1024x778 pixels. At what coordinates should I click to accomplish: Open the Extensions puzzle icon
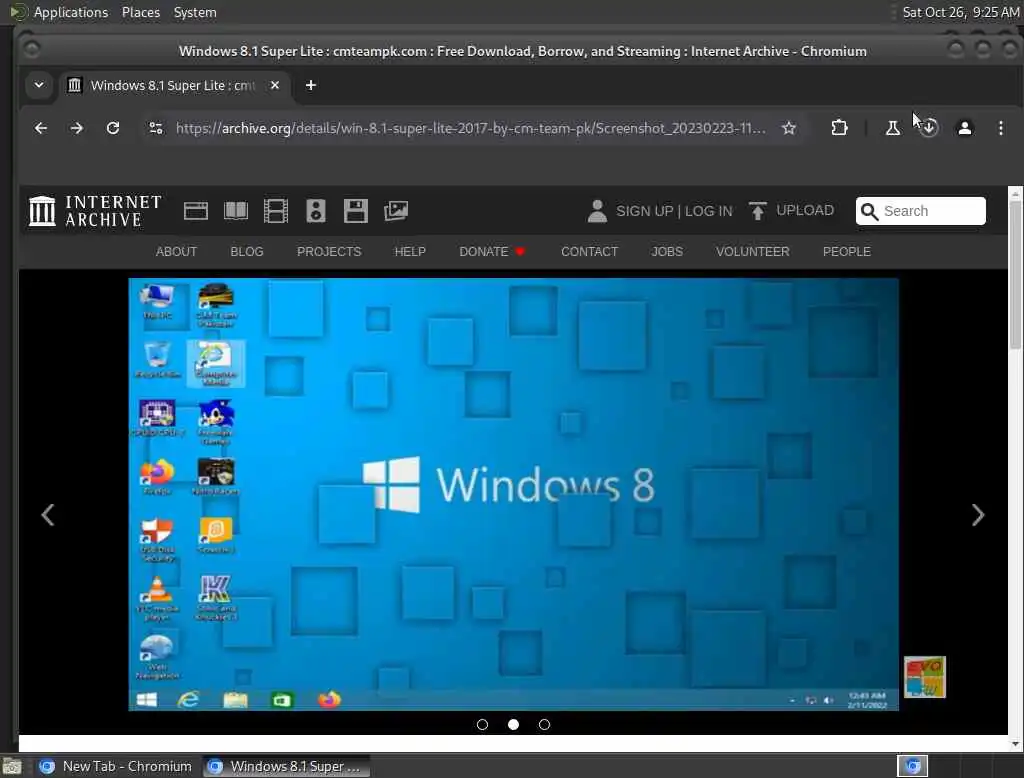point(839,128)
